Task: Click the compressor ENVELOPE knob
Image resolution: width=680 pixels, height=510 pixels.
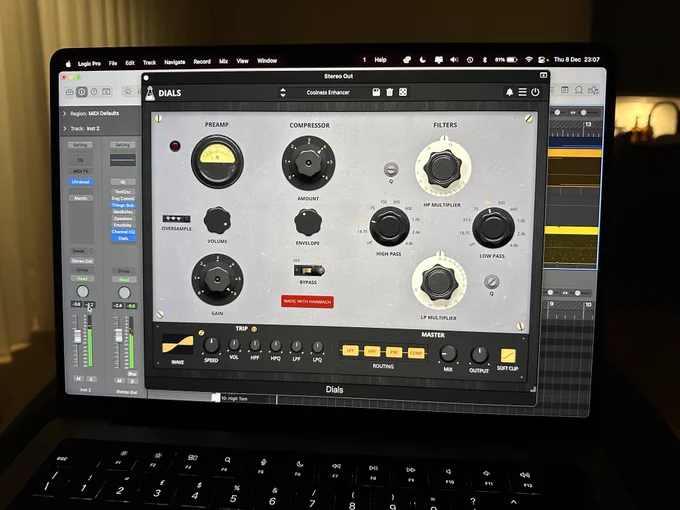Action: [308, 222]
